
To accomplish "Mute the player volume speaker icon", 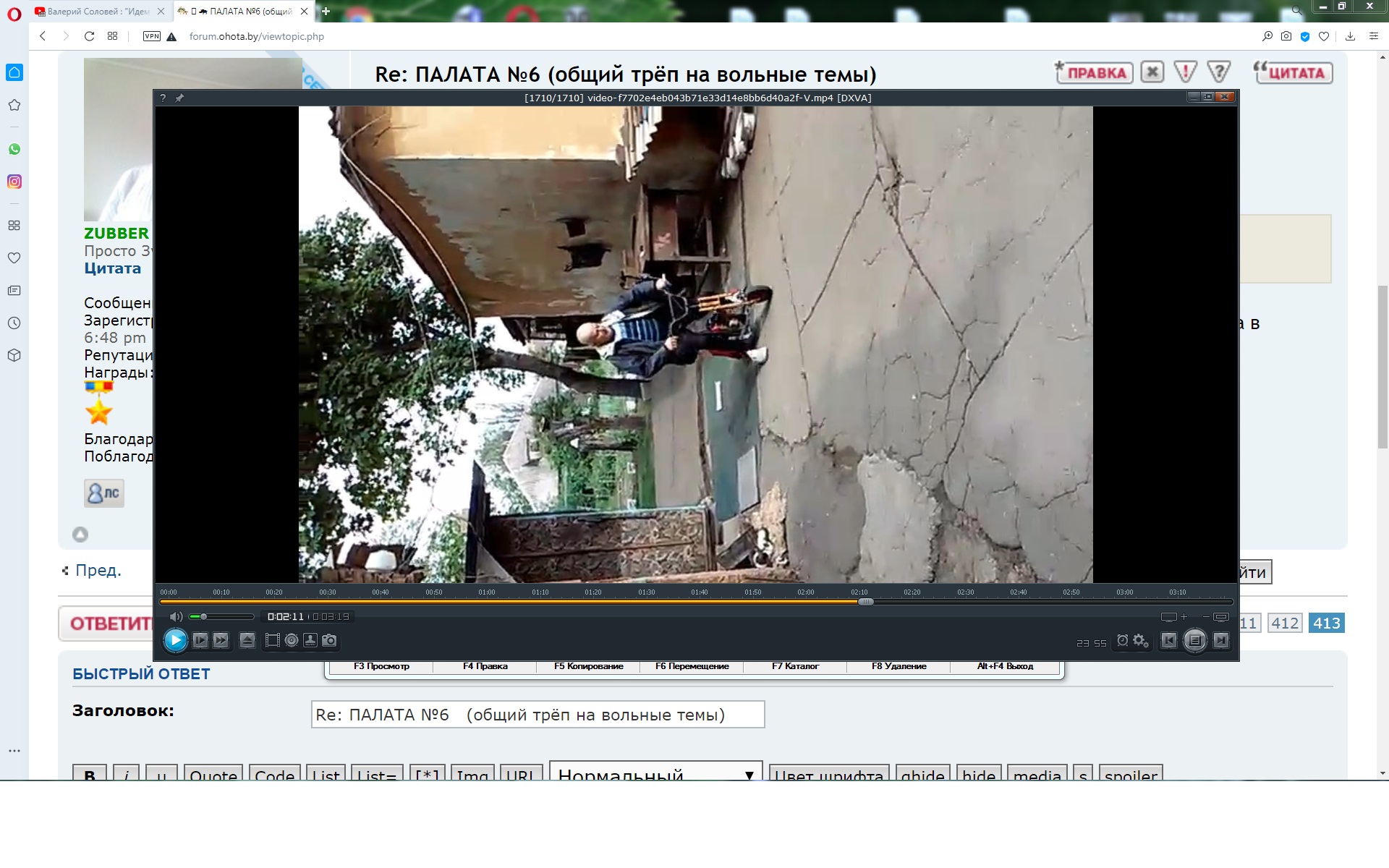I will click(176, 616).
